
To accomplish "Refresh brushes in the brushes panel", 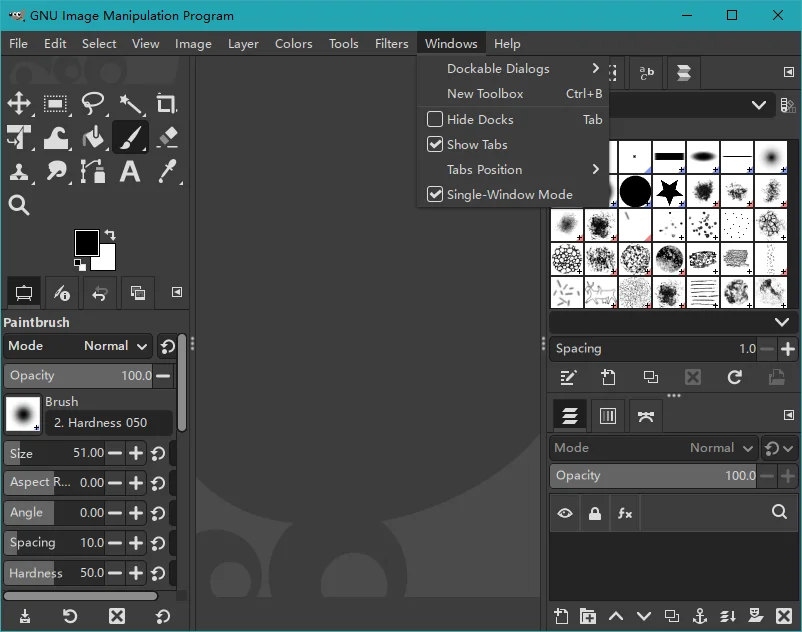I will [735, 377].
